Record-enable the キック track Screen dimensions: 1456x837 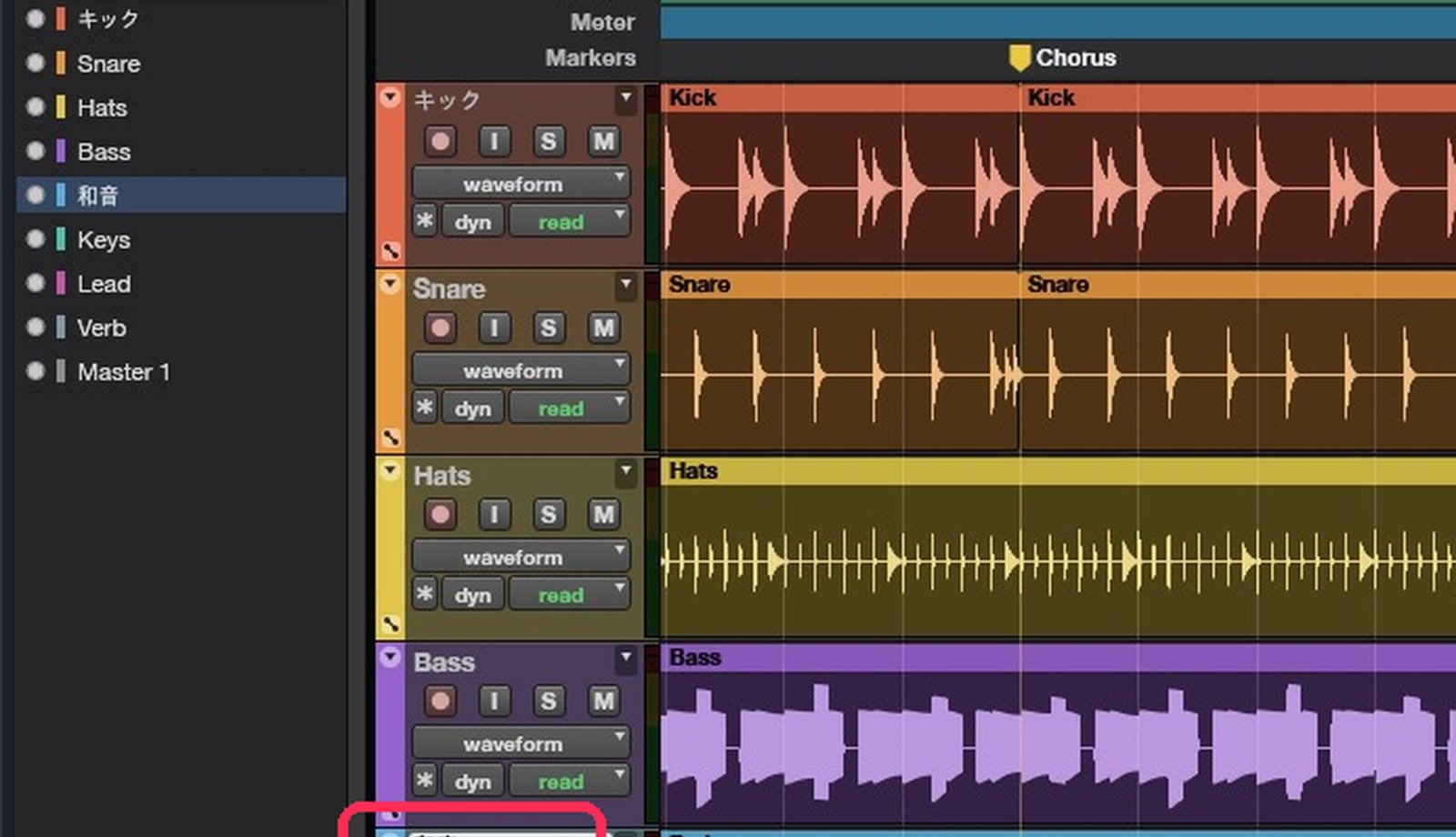(x=440, y=141)
